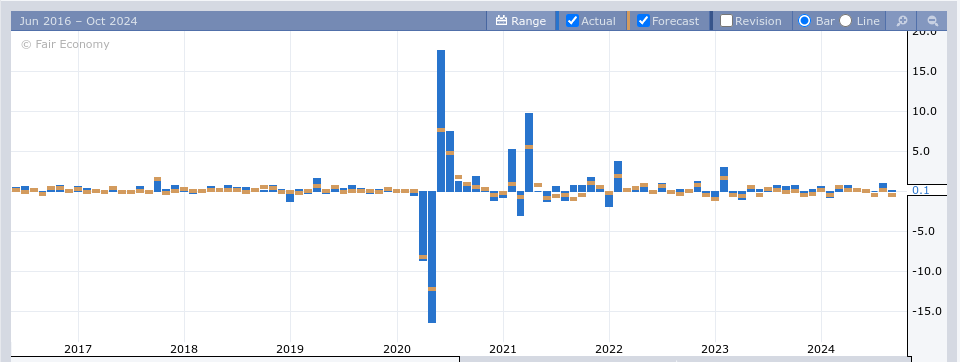
Task: Click the 2019 x-axis year label
Action: coord(290,349)
